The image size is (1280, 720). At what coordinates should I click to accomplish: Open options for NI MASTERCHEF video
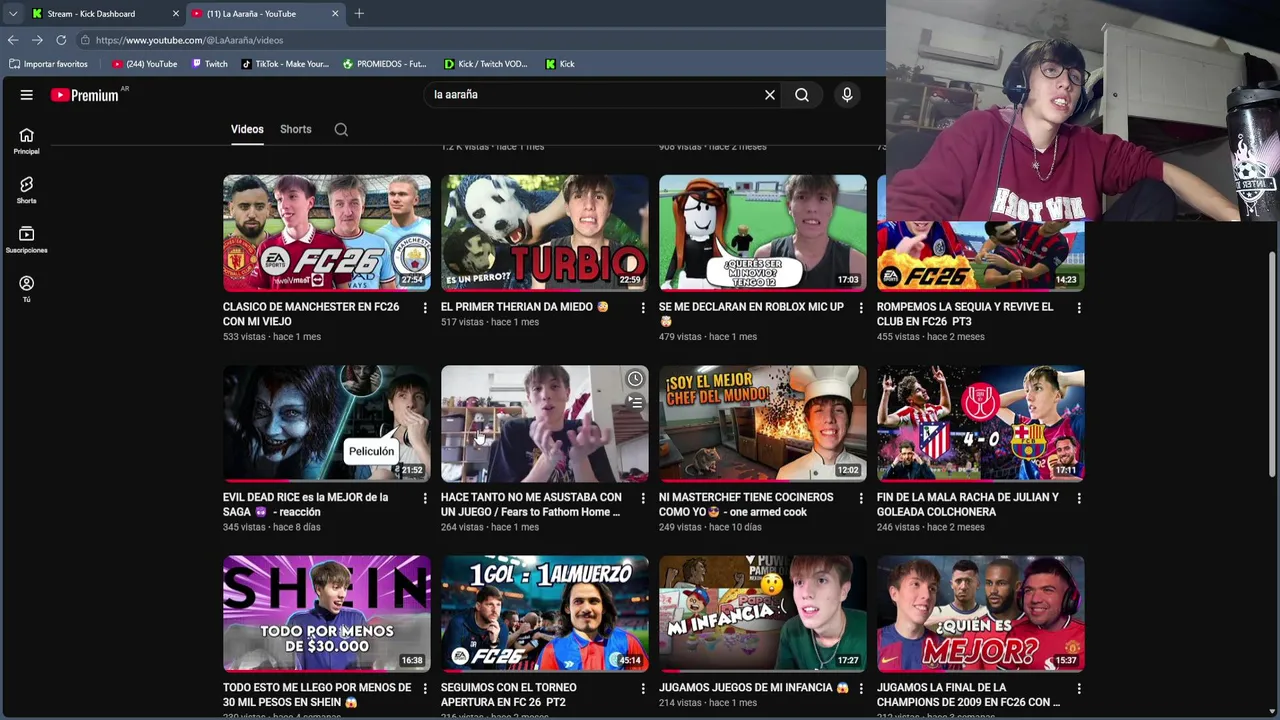point(861,498)
